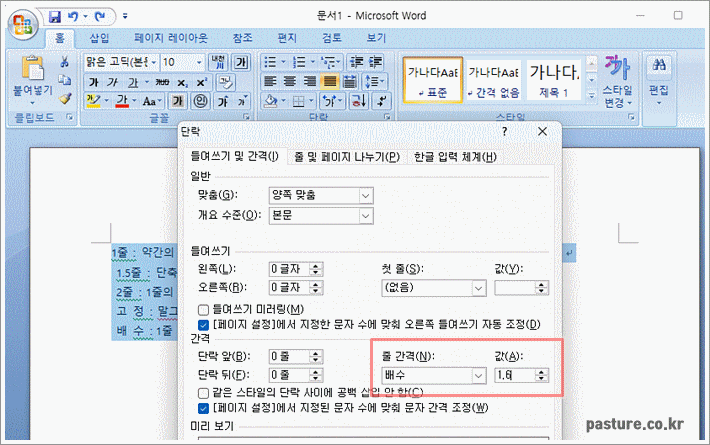710x445 pixels.
Task: Insert enclosed character (circled 인)
Action: (x=201, y=101)
